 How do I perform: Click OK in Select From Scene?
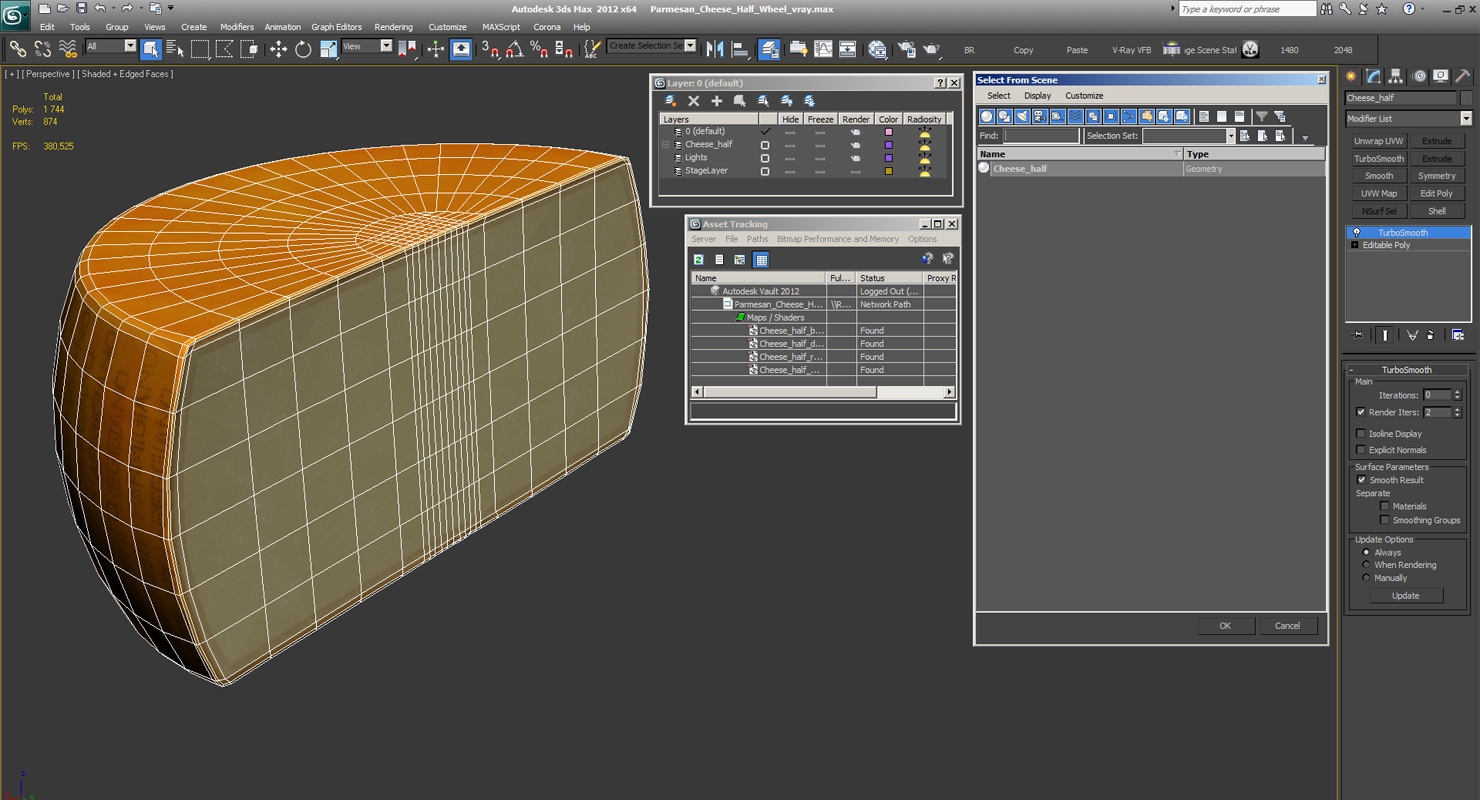1225,626
